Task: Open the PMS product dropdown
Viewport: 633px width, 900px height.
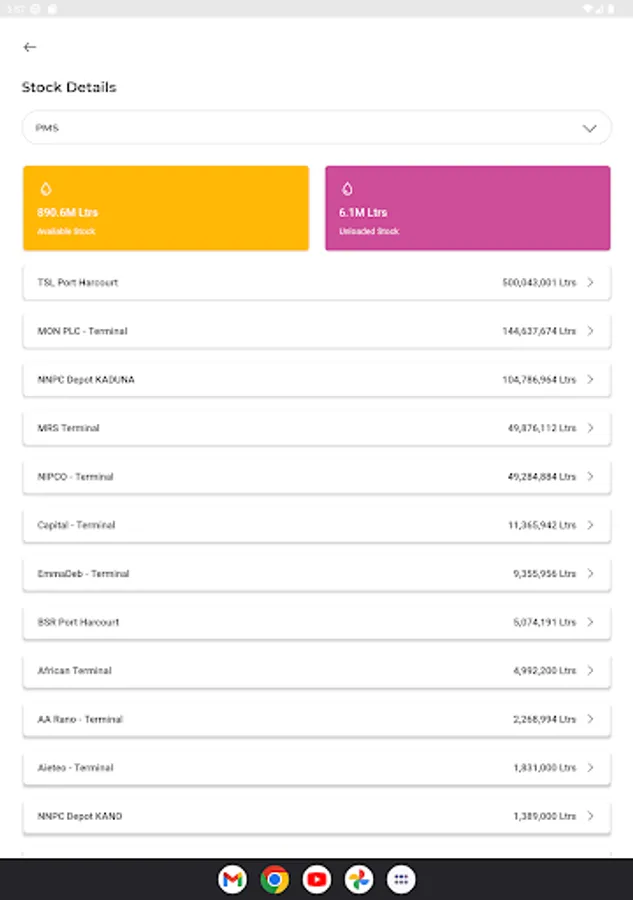Action: click(316, 128)
